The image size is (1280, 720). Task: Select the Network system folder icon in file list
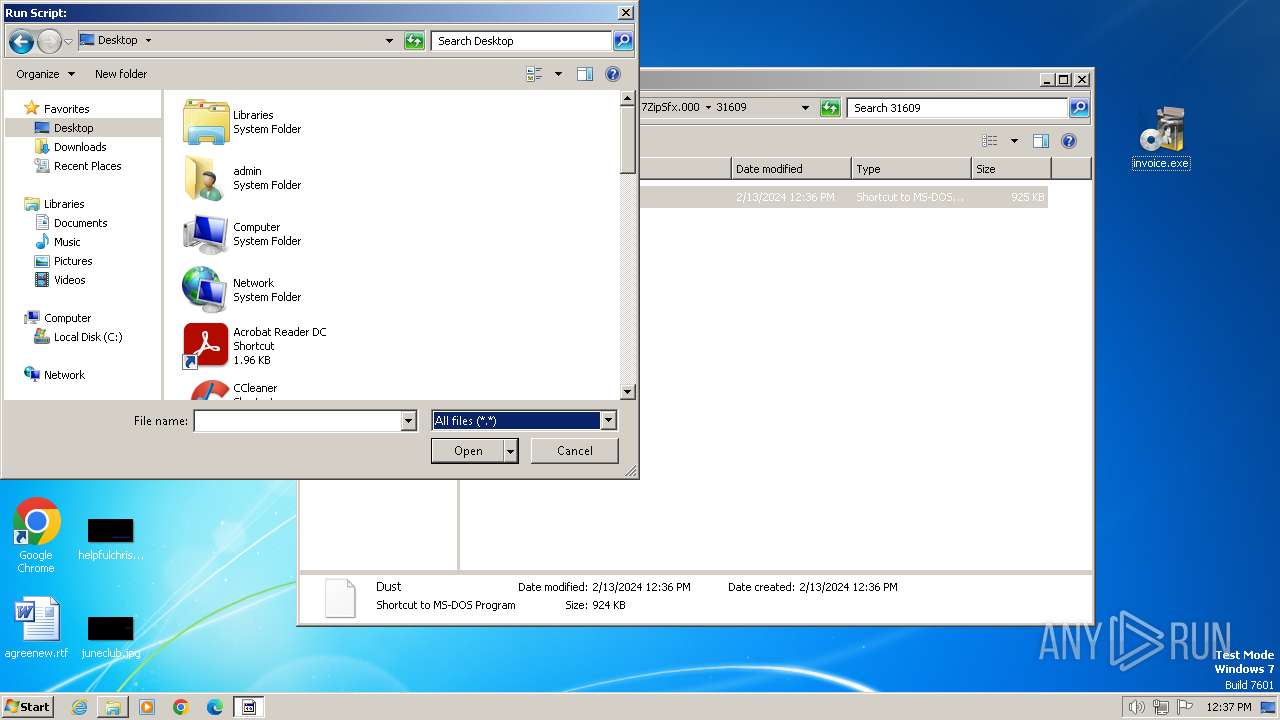point(206,290)
